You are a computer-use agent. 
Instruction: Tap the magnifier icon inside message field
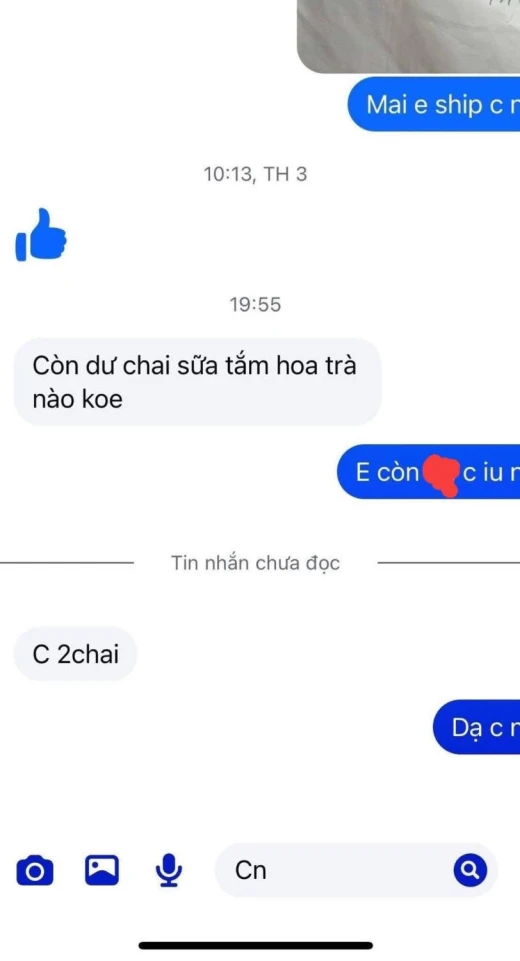pos(470,870)
